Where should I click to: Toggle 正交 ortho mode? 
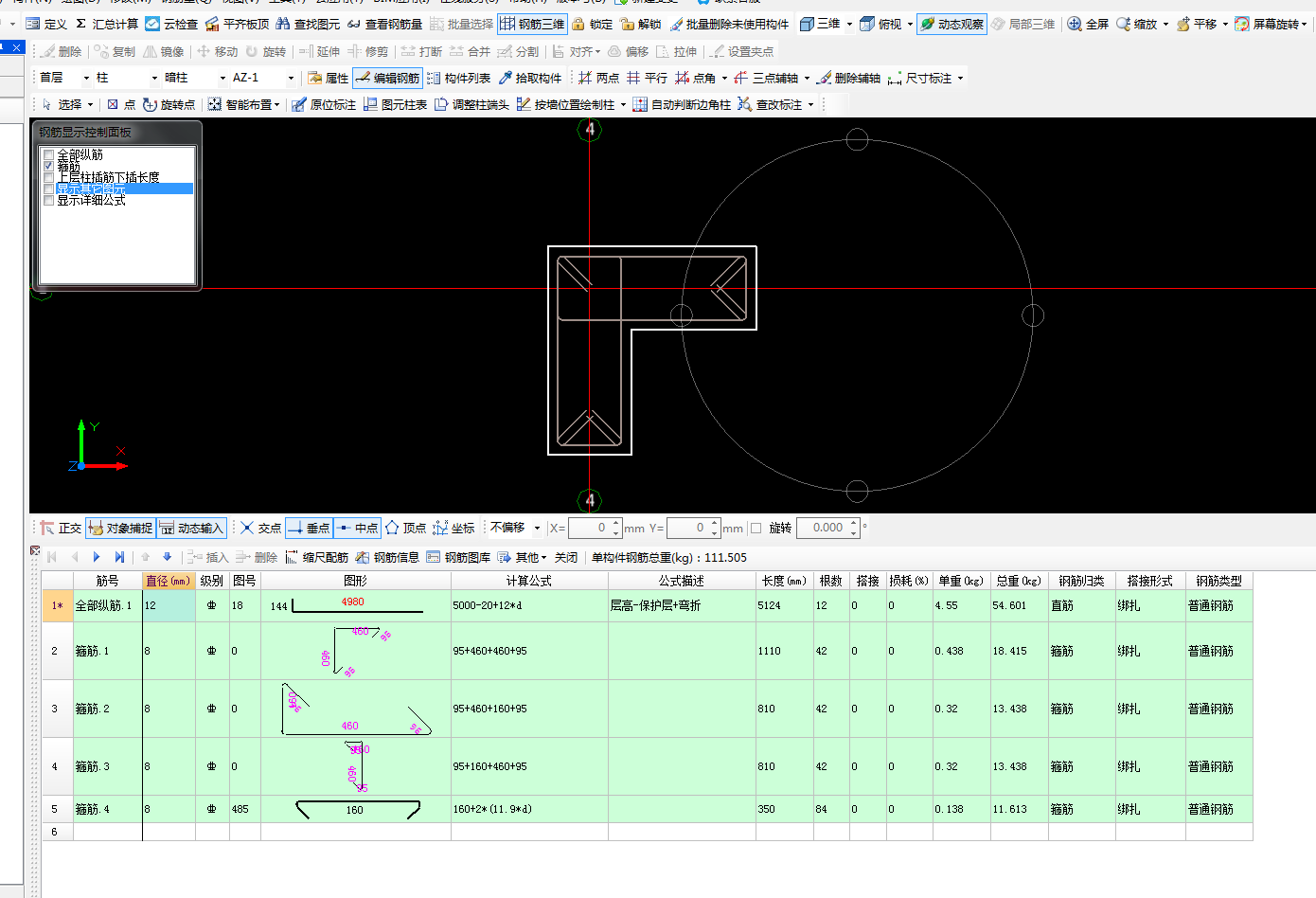coord(61,528)
